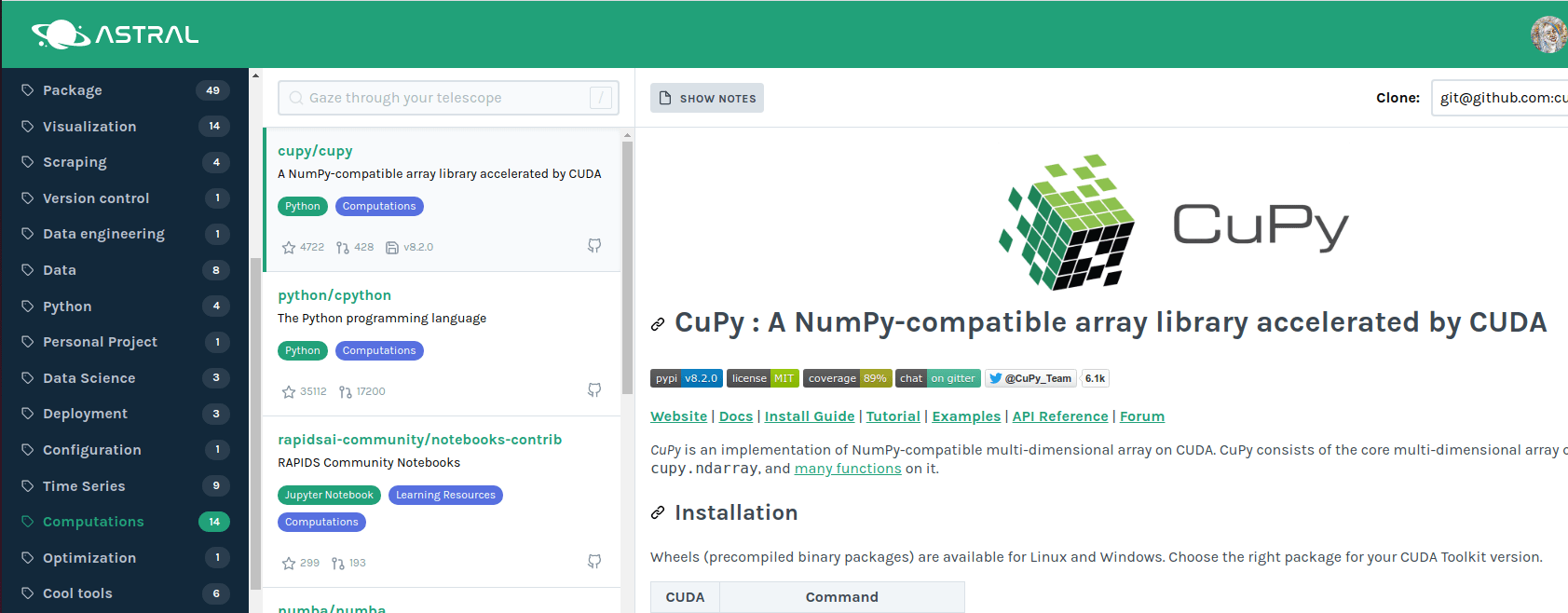Click the fork icon on cupy/cupy card

[x=343, y=248]
